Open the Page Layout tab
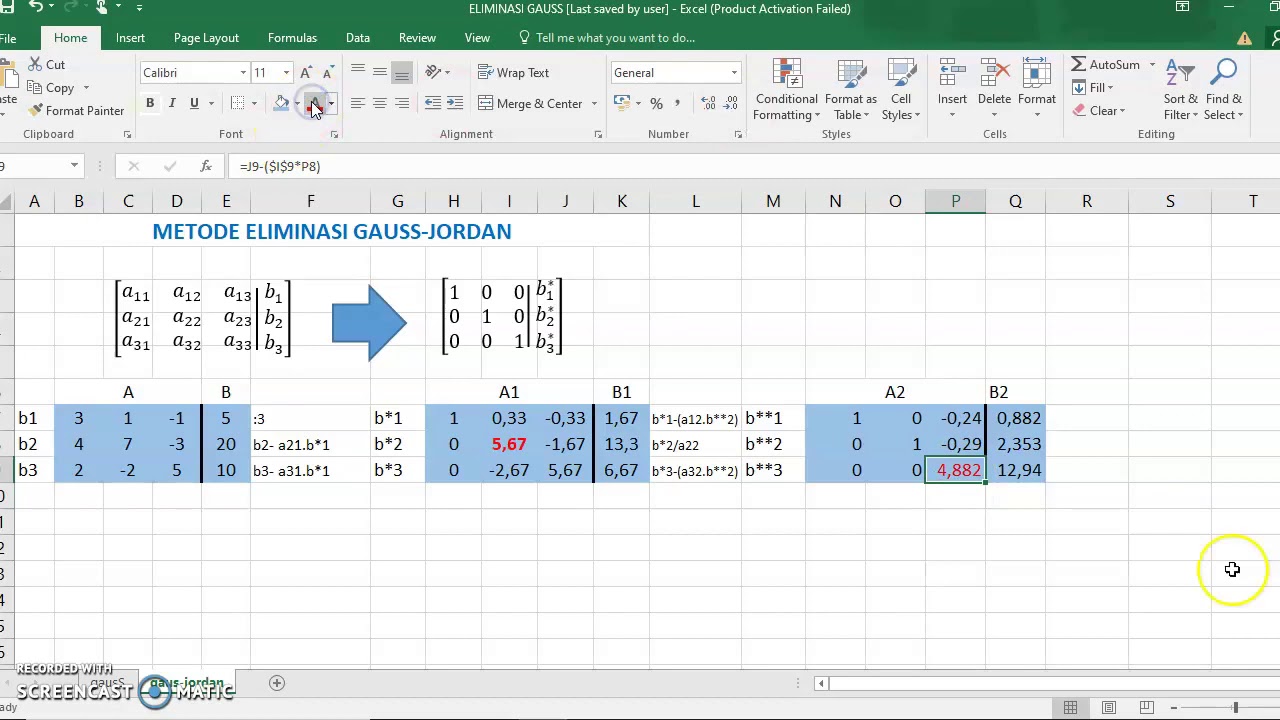The image size is (1280, 720). click(206, 38)
